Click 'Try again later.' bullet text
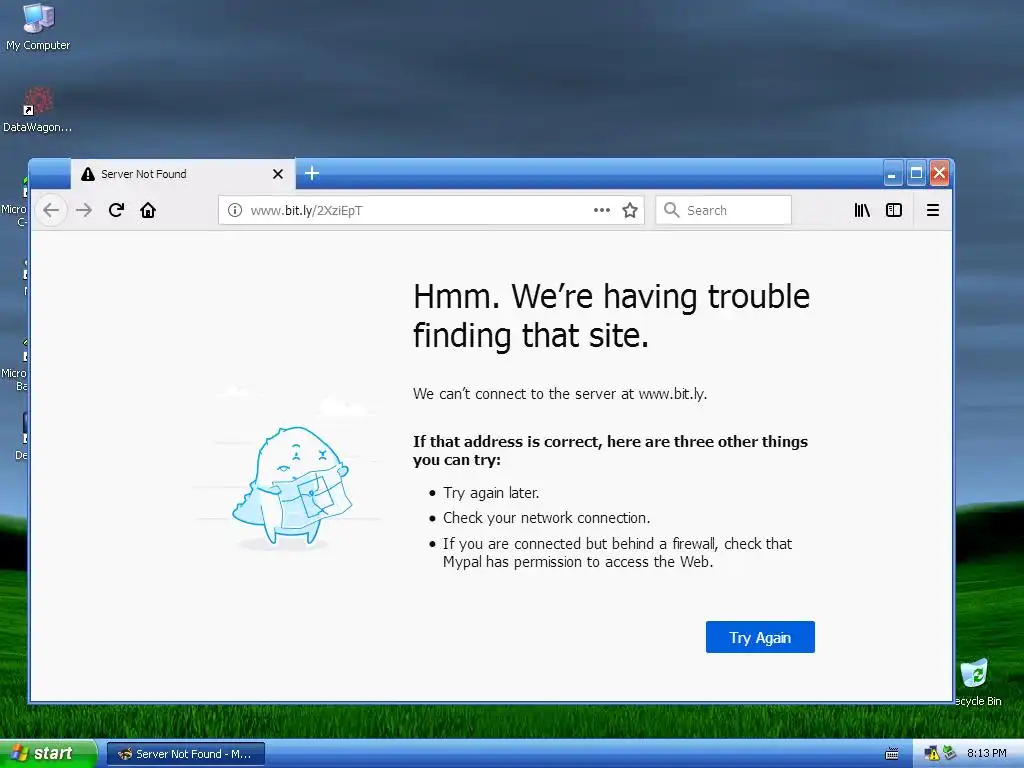Image resolution: width=1024 pixels, height=768 pixels. tap(491, 493)
